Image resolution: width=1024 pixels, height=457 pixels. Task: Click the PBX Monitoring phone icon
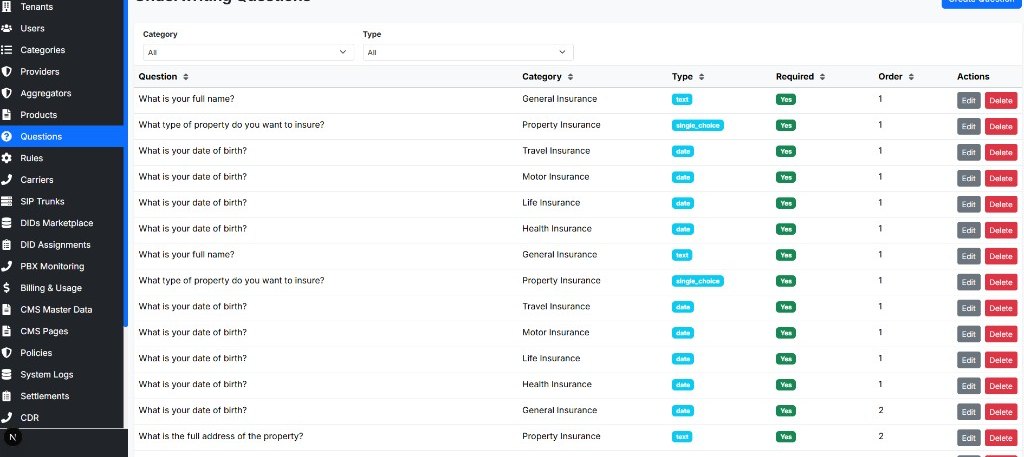click(x=7, y=266)
